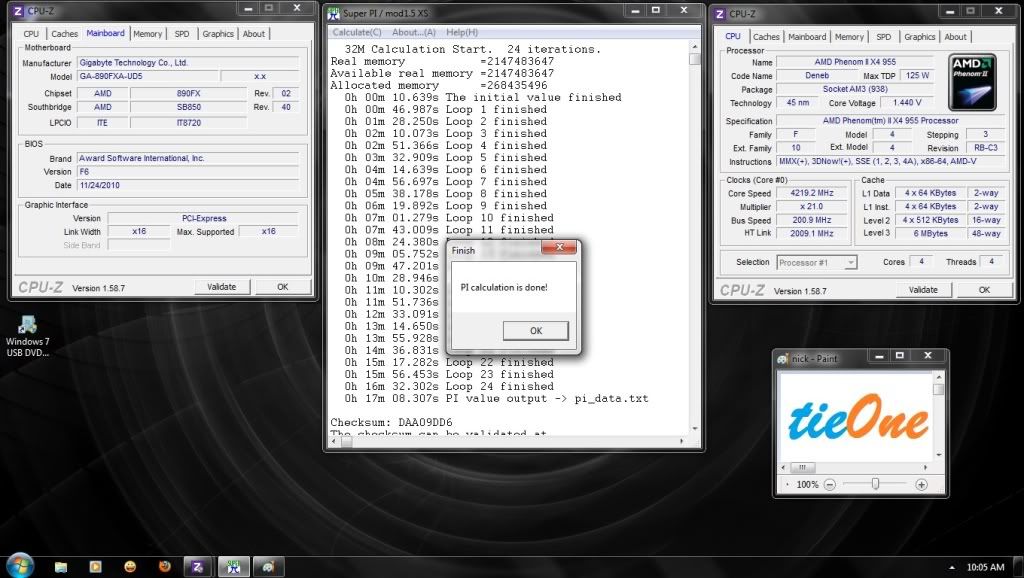The width and height of the screenshot is (1024, 578).
Task: Open About tab in Mainboard CPU-Z window
Action: pyautogui.click(x=254, y=34)
